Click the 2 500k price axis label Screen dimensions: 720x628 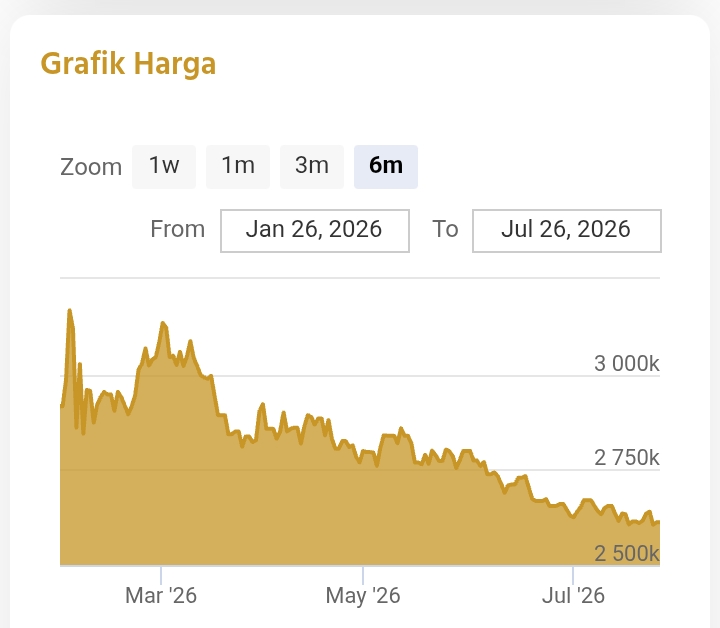click(x=626, y=554)
